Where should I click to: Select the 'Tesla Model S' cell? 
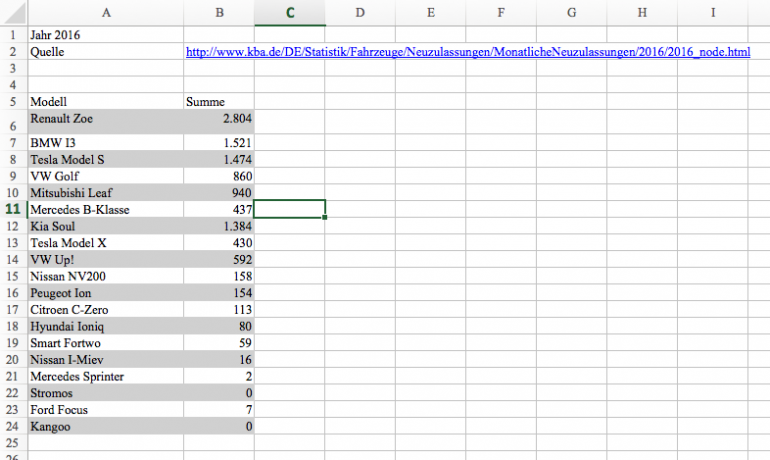coord(106,160)
